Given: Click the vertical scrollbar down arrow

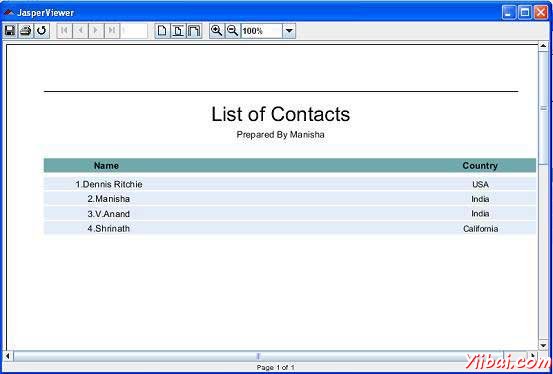Looking at the screenshot, I should pyautogui.click(x=543, y=345).
